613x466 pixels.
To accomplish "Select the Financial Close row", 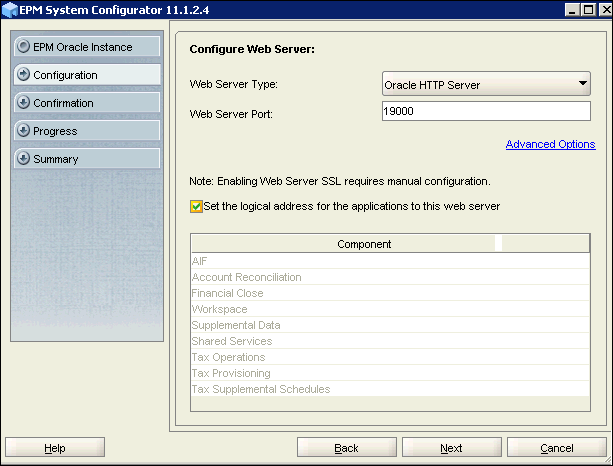I will pyautogui.click(x=390, y=293).
